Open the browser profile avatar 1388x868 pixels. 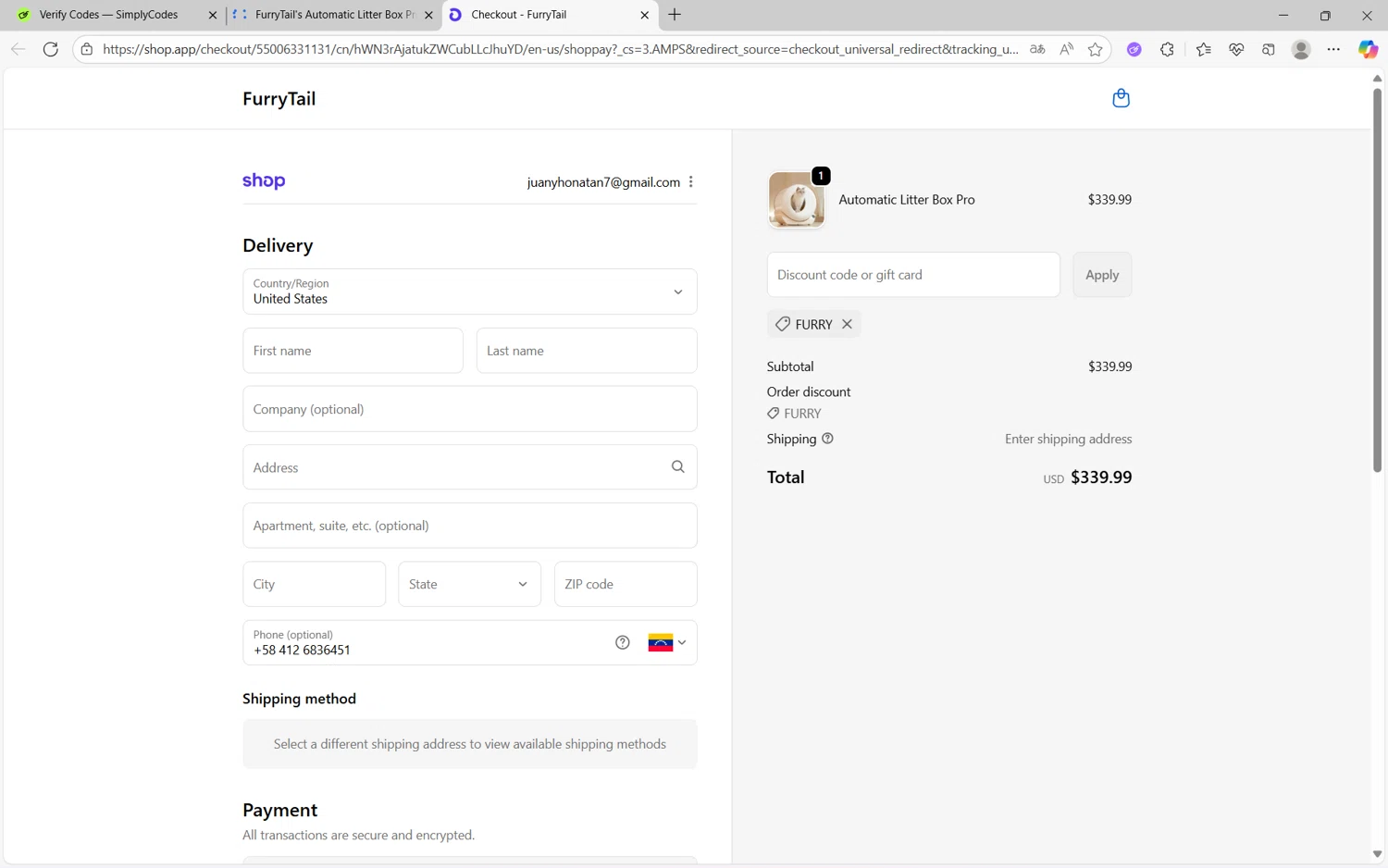click(x=1301, y=49)
